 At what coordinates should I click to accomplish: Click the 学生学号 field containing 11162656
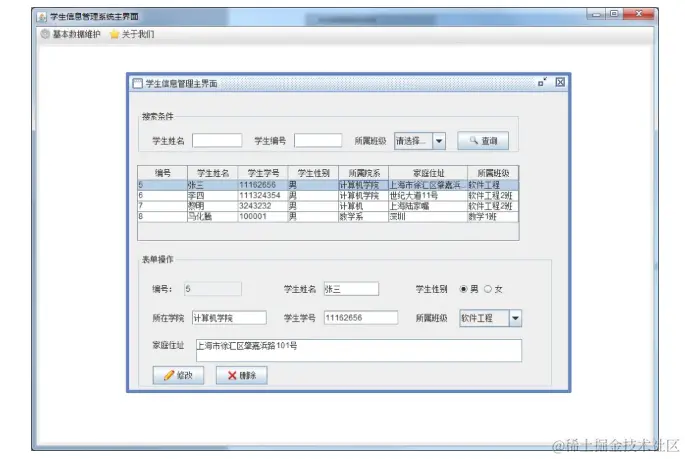pyautogui.click(x=361, y=318)
